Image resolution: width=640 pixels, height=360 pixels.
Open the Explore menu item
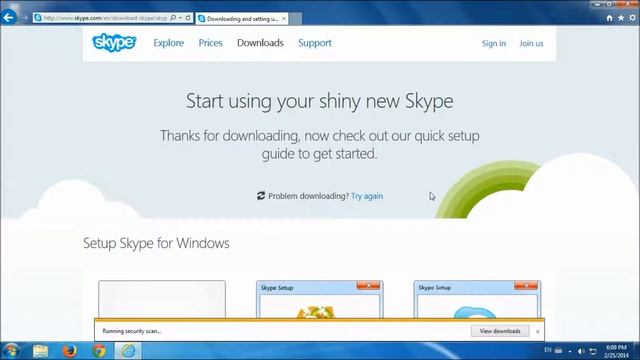click(x=169, y=43)
